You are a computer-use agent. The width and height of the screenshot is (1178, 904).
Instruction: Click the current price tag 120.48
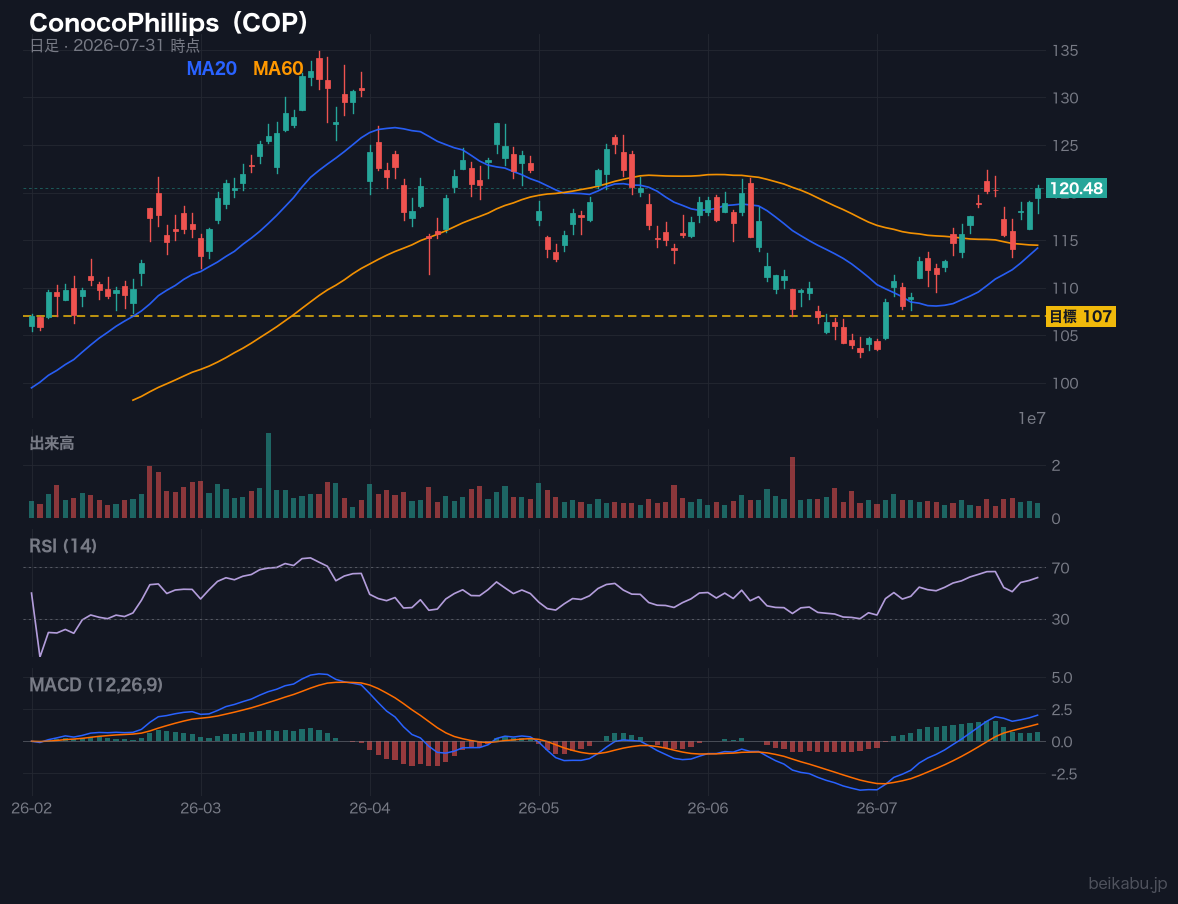[1076, 189]
